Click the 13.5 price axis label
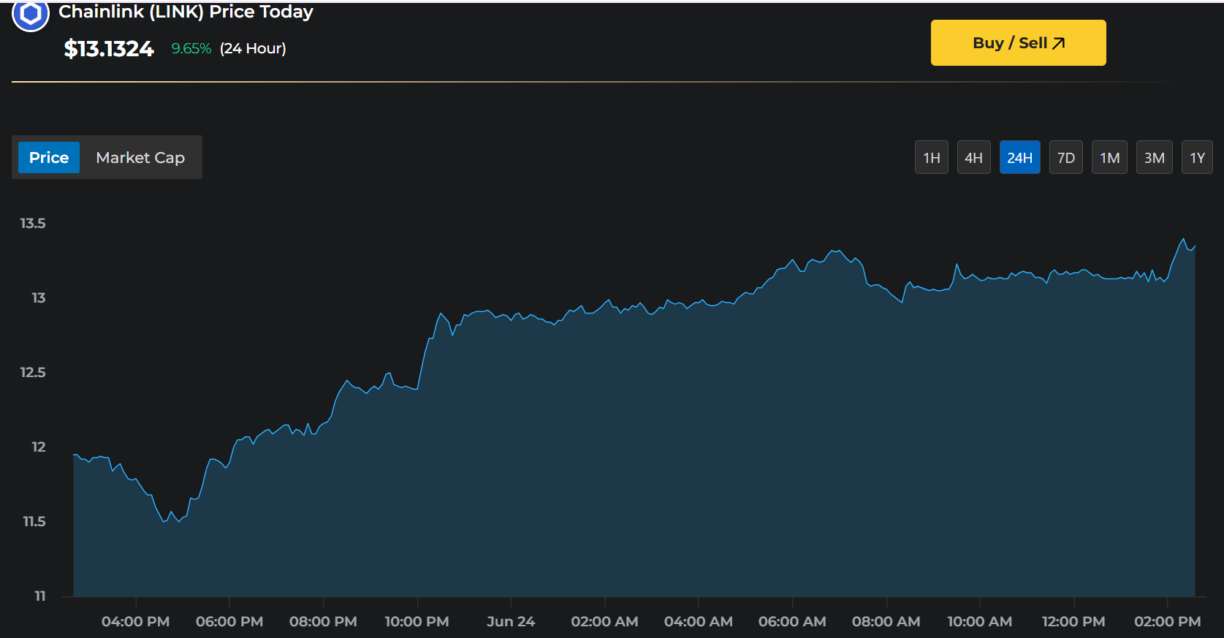Screen dimensions: 1224x638 click(x=33, y=224)
